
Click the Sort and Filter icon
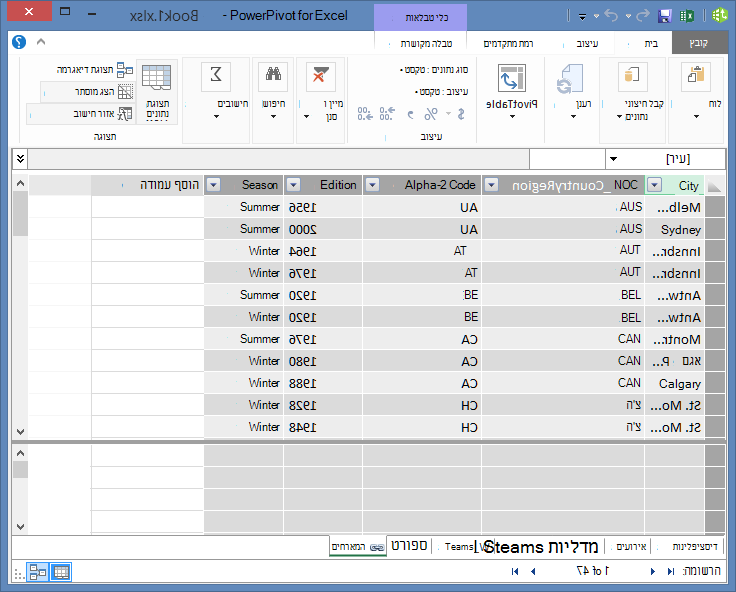coord(321,77)
